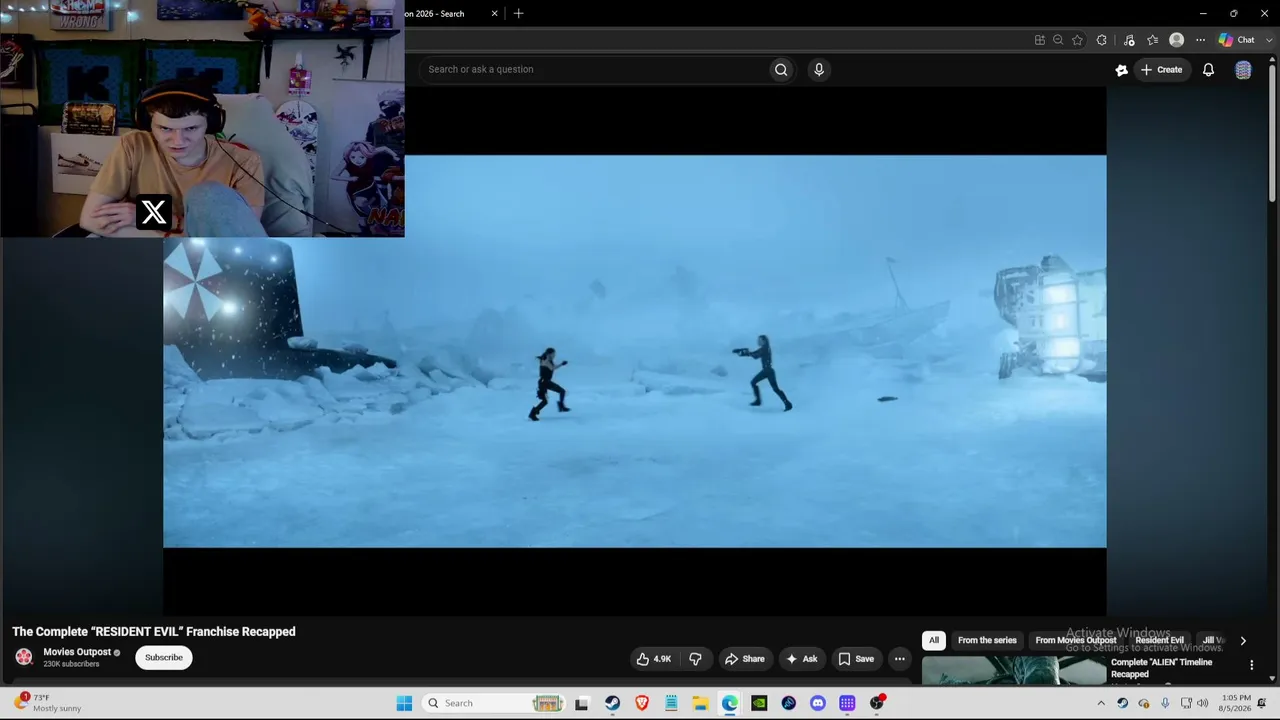Select the From Movies Outpost chip
Image resolution: width=1280 pixels, height=720 pixels.
click(x=1076, y=640)
